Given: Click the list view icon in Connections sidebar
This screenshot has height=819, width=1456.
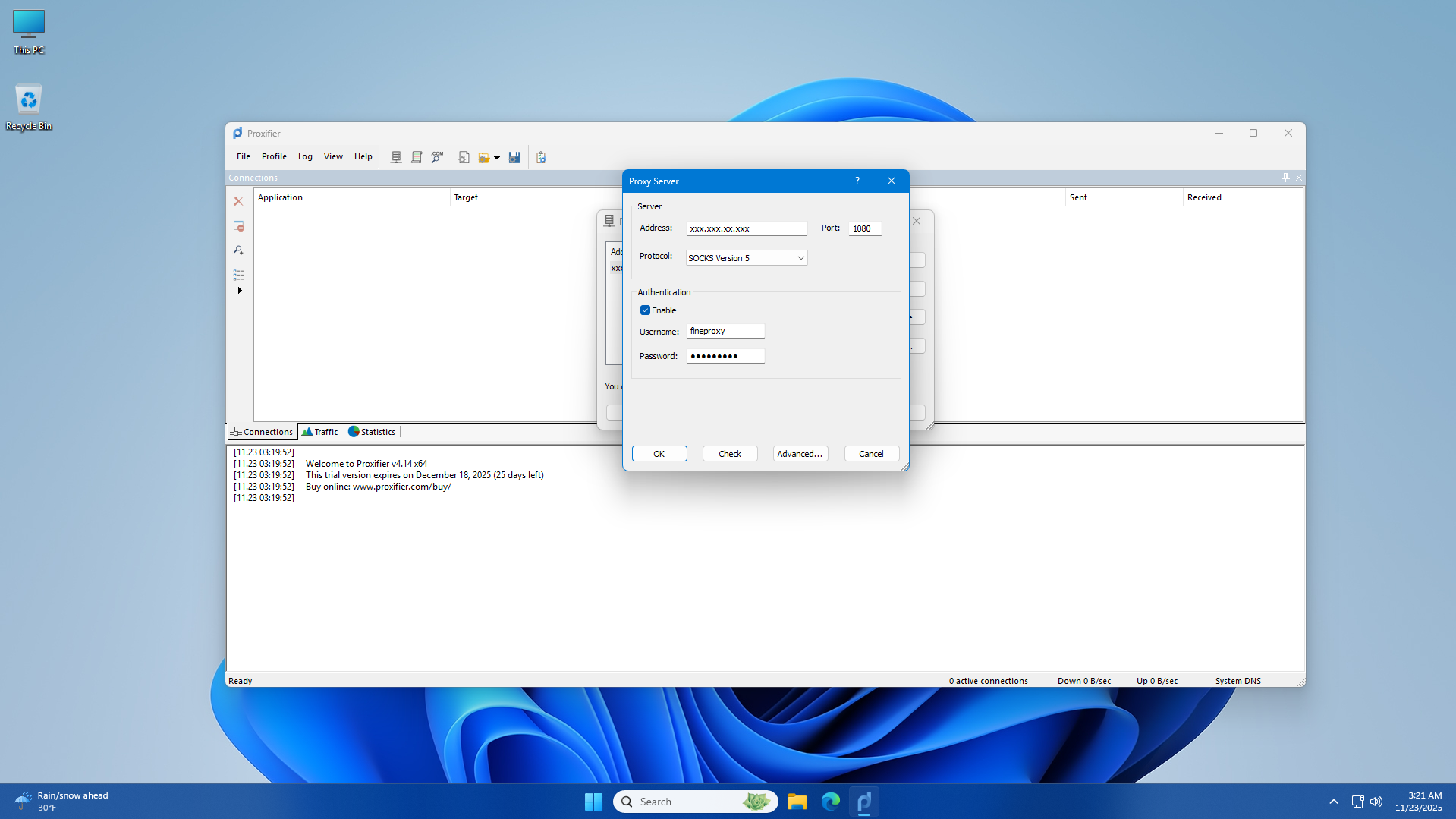Looking at the screenshot, I should point(238,275).
